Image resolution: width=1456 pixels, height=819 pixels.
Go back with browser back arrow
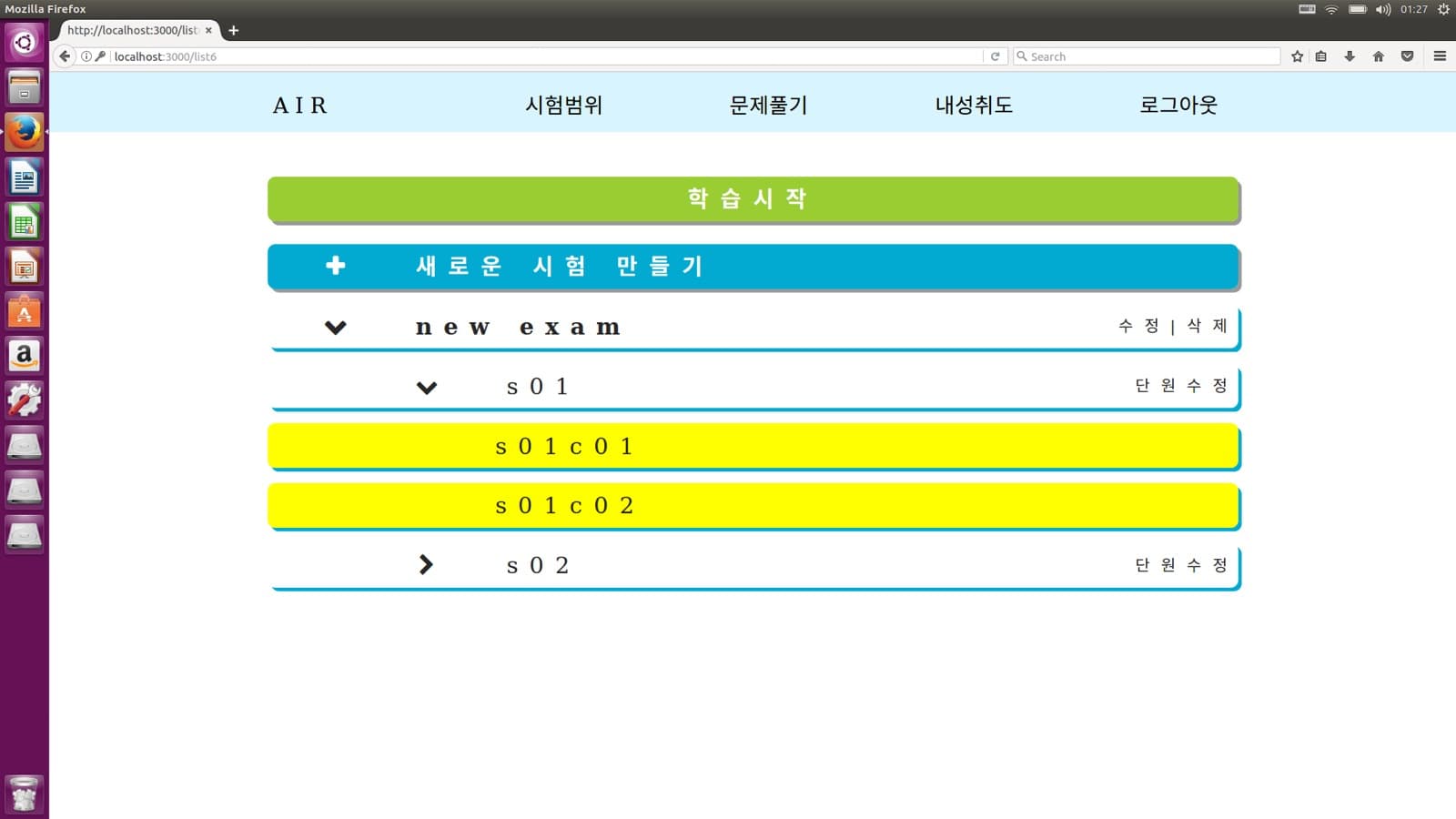click(x=65, y=56)
